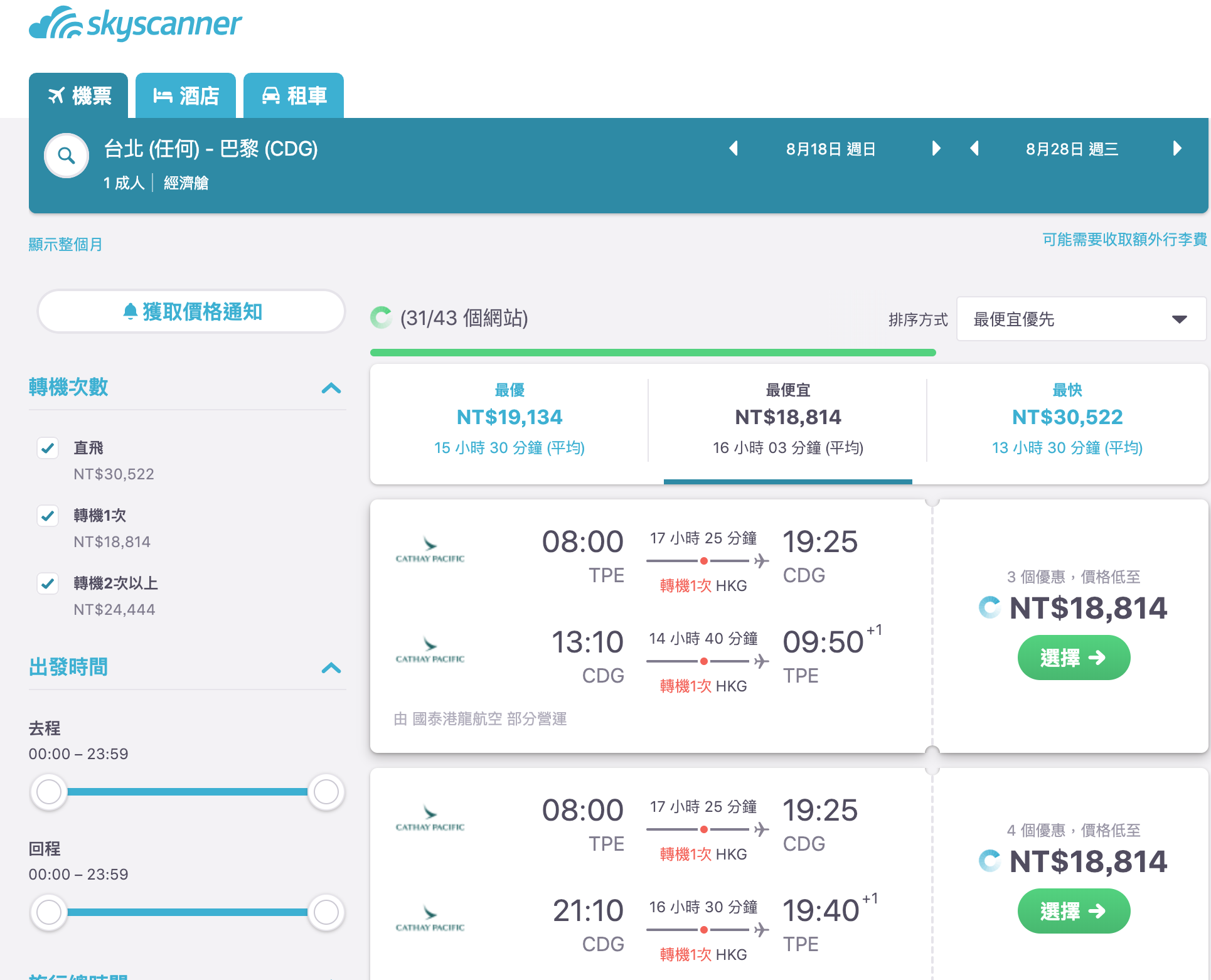The height and width of the screenshot is (980, 1211).
Task: Click the 回程 slider right handle
Action: point(326,912)
